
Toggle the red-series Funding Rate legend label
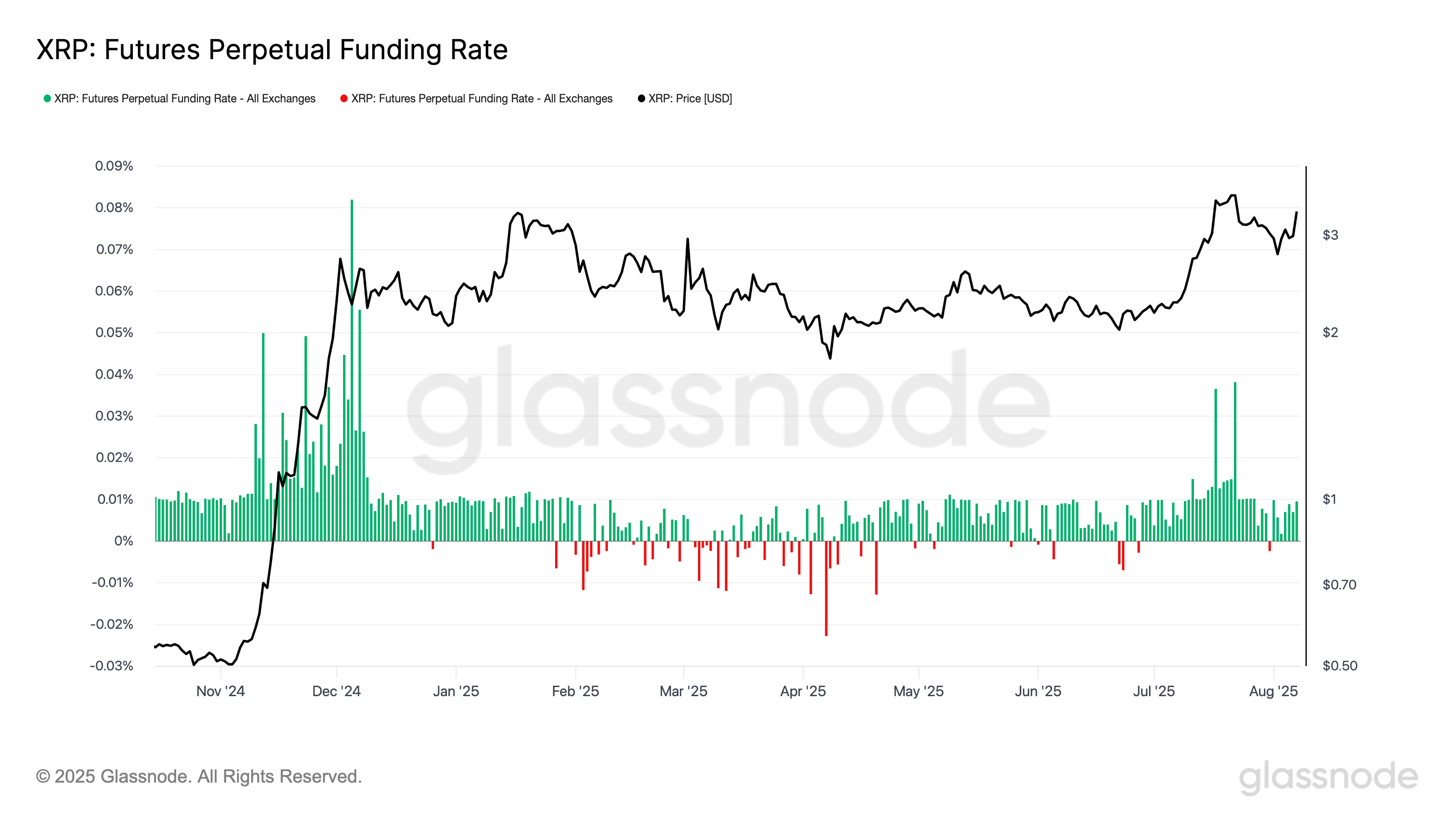coord(481,98)
